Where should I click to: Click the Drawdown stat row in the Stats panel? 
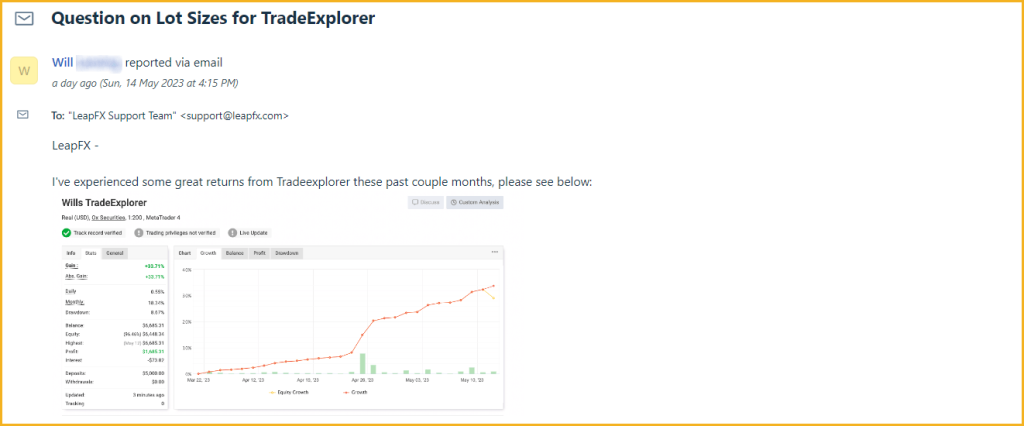click(114, 312)
